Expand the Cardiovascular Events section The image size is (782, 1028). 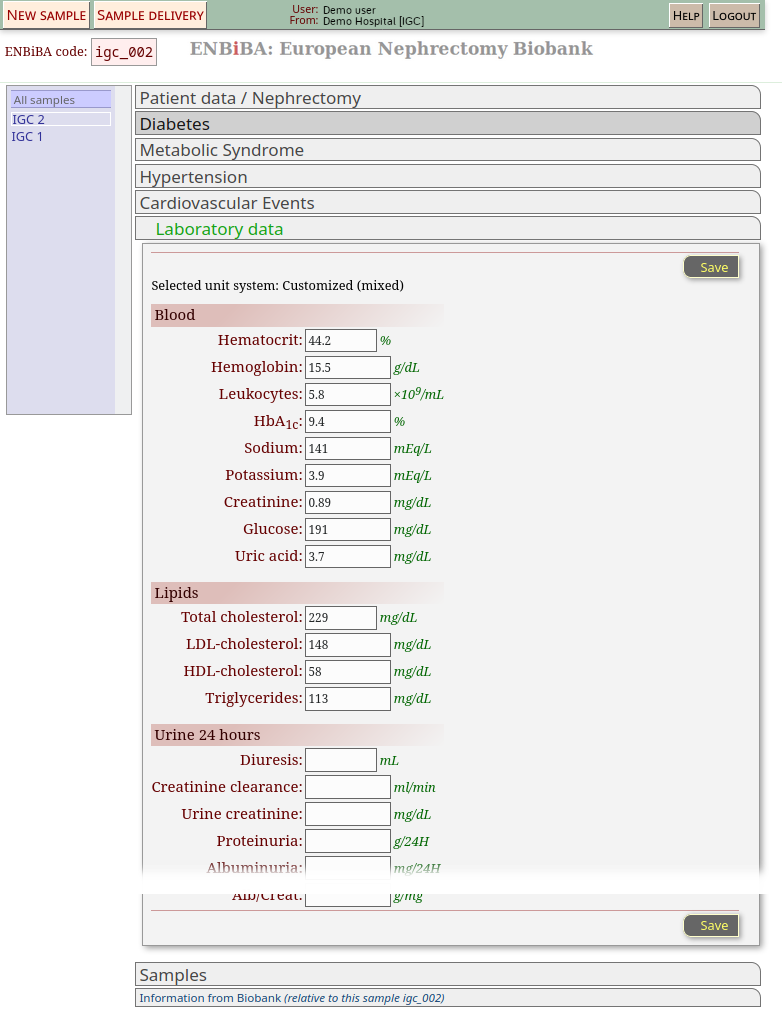point(447,203)
